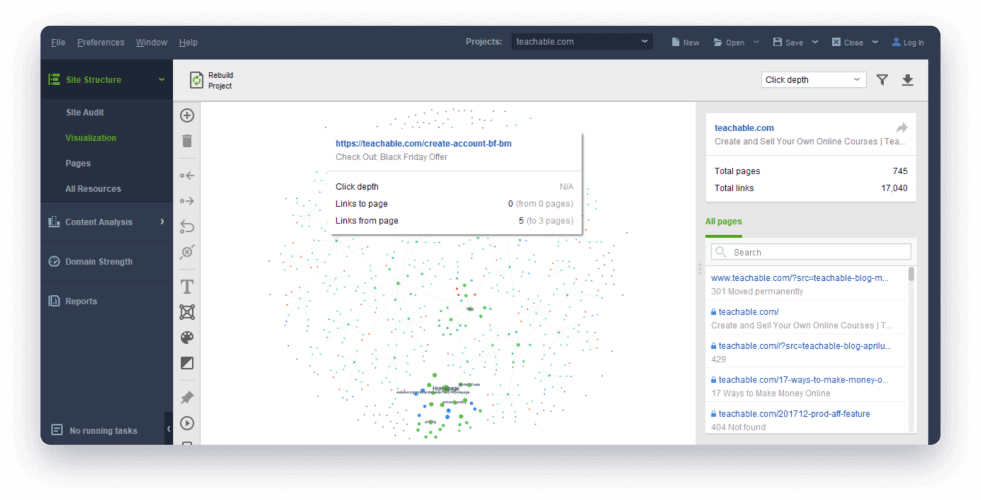Open the color palette icon
The image size is (981, 500).
coord(187,337)
